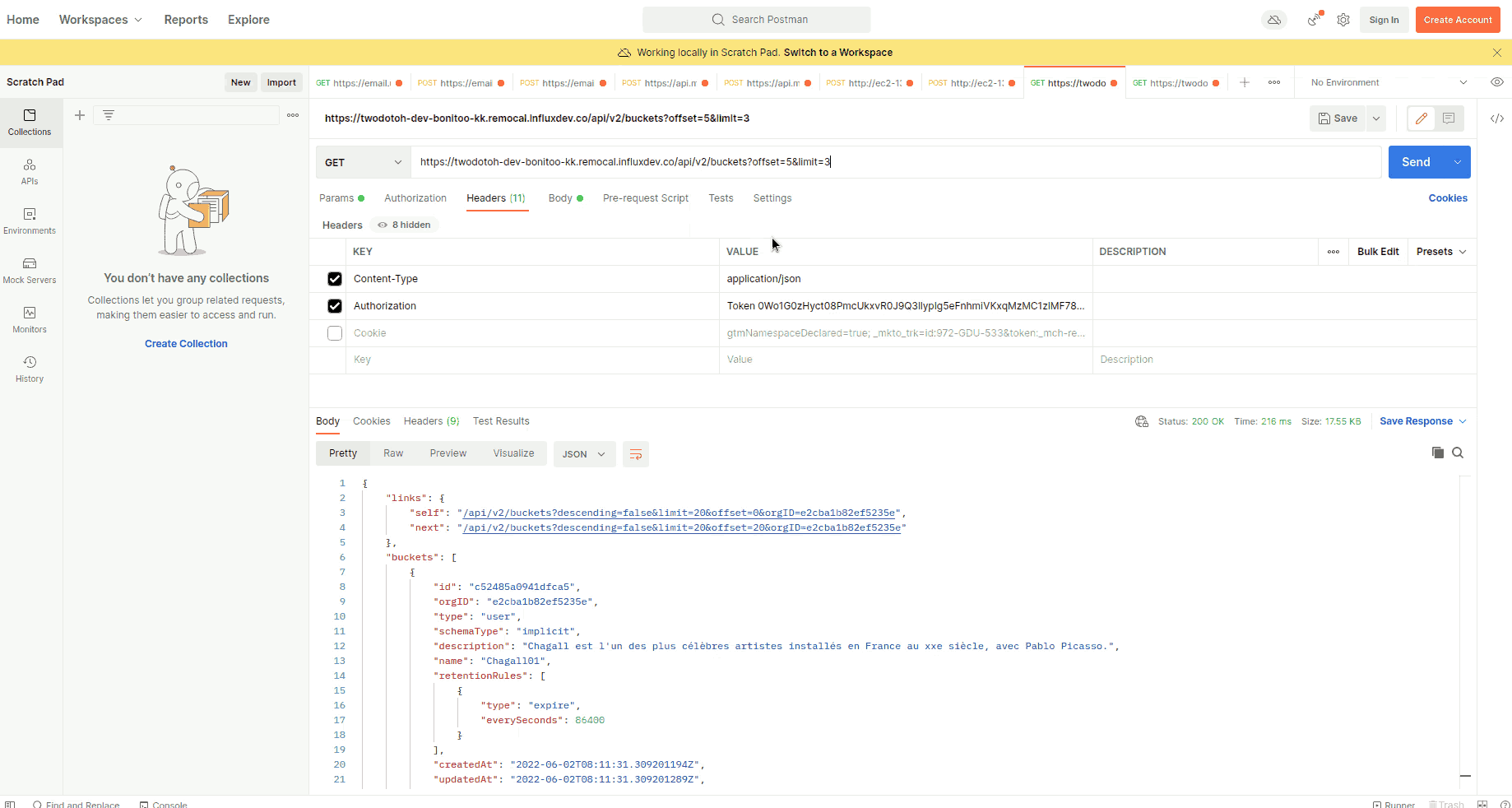Screen dimensions: 1512x808
Task: Open the Collections sidebar panel
Action: 30,123
